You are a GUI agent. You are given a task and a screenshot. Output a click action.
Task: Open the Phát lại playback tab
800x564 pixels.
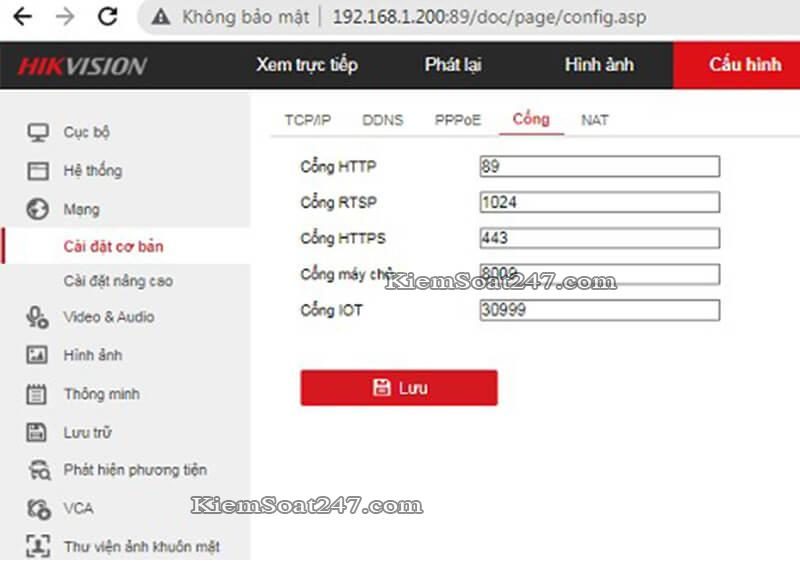point(453,65)
